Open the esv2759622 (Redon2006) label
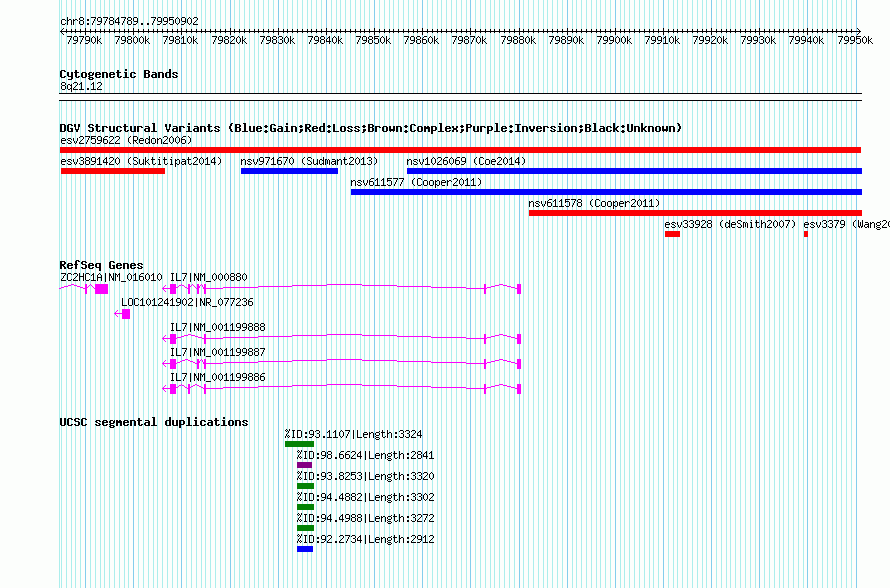Screen dimensions: 890x588 tap(126, 140)
